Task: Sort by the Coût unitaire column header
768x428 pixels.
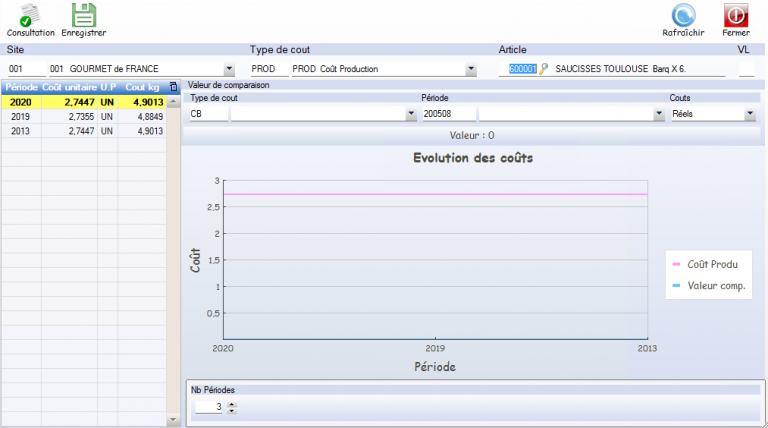Action: click(x=68, y=88)
